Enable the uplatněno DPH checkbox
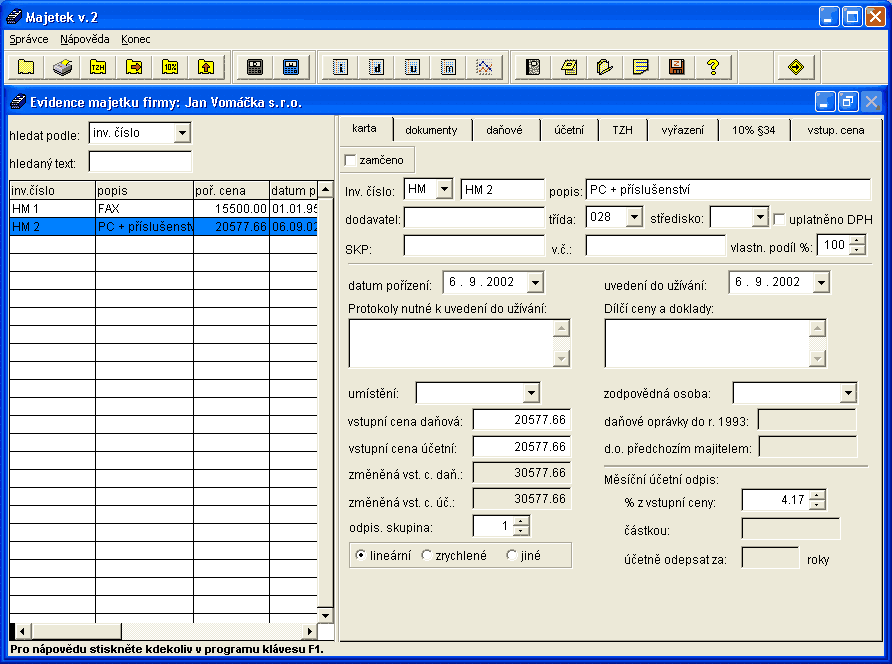This screenshot has height=664, width=892. tap(780, 219)
